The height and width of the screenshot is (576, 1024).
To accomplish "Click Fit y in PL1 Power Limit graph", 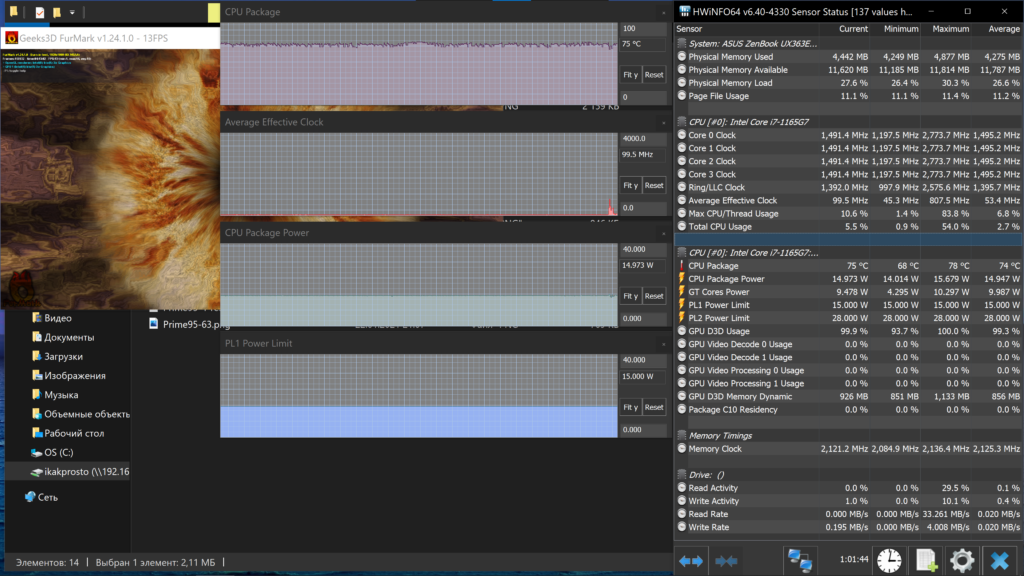I will tap(630, 407).
